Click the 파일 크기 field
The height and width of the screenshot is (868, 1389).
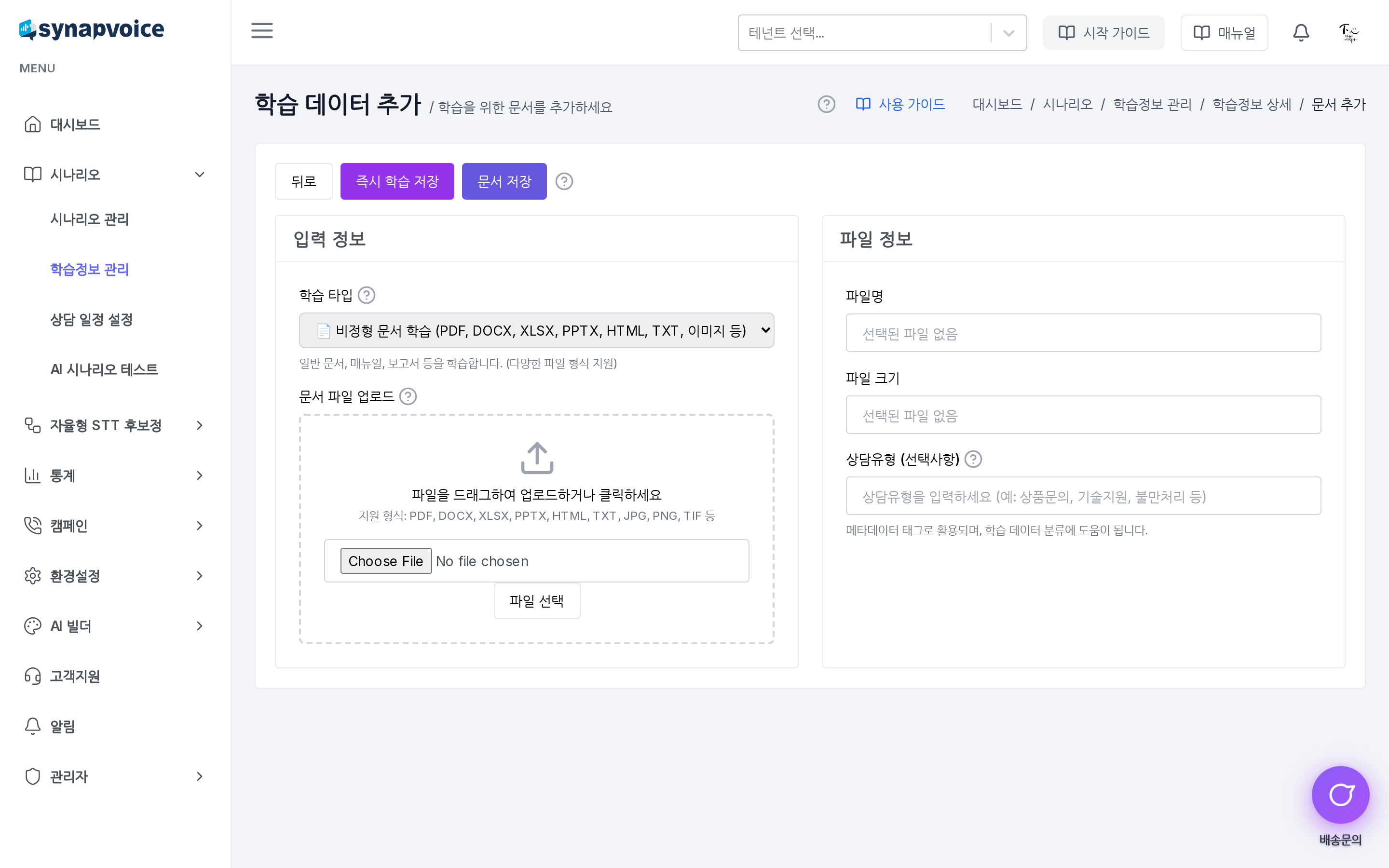point(1083,415)
